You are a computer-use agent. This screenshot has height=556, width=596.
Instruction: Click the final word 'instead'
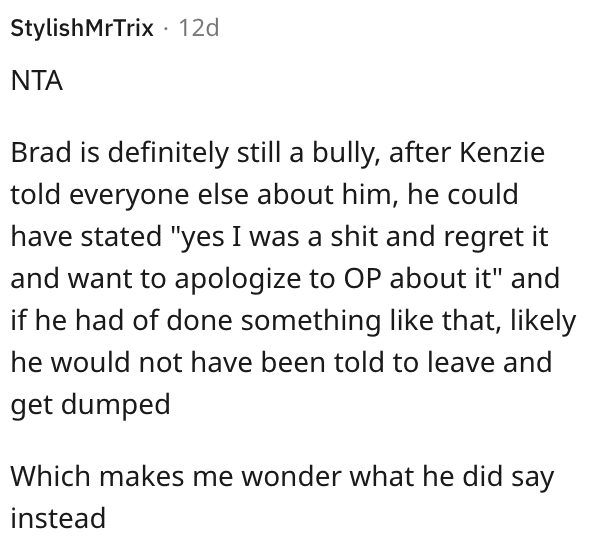point(58,518)
